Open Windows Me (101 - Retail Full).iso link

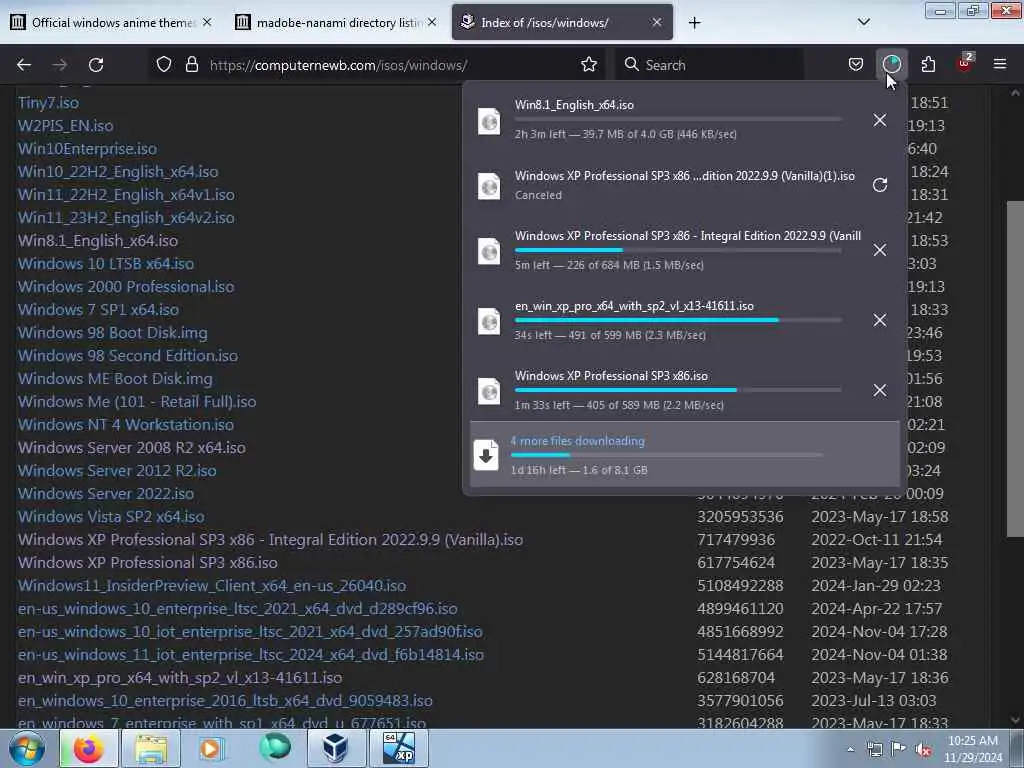(x=137, y=402)
